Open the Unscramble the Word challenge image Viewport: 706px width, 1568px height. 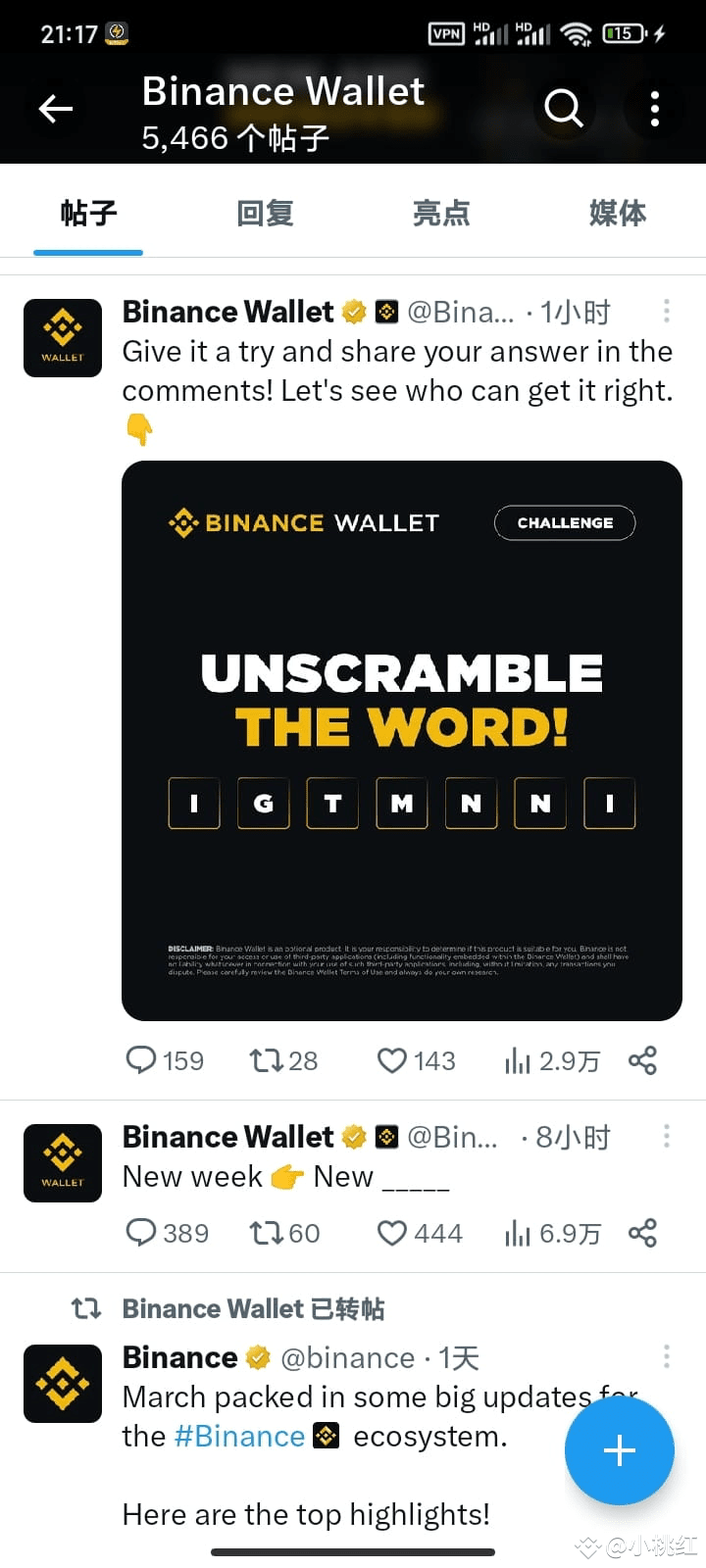(402, 741)
